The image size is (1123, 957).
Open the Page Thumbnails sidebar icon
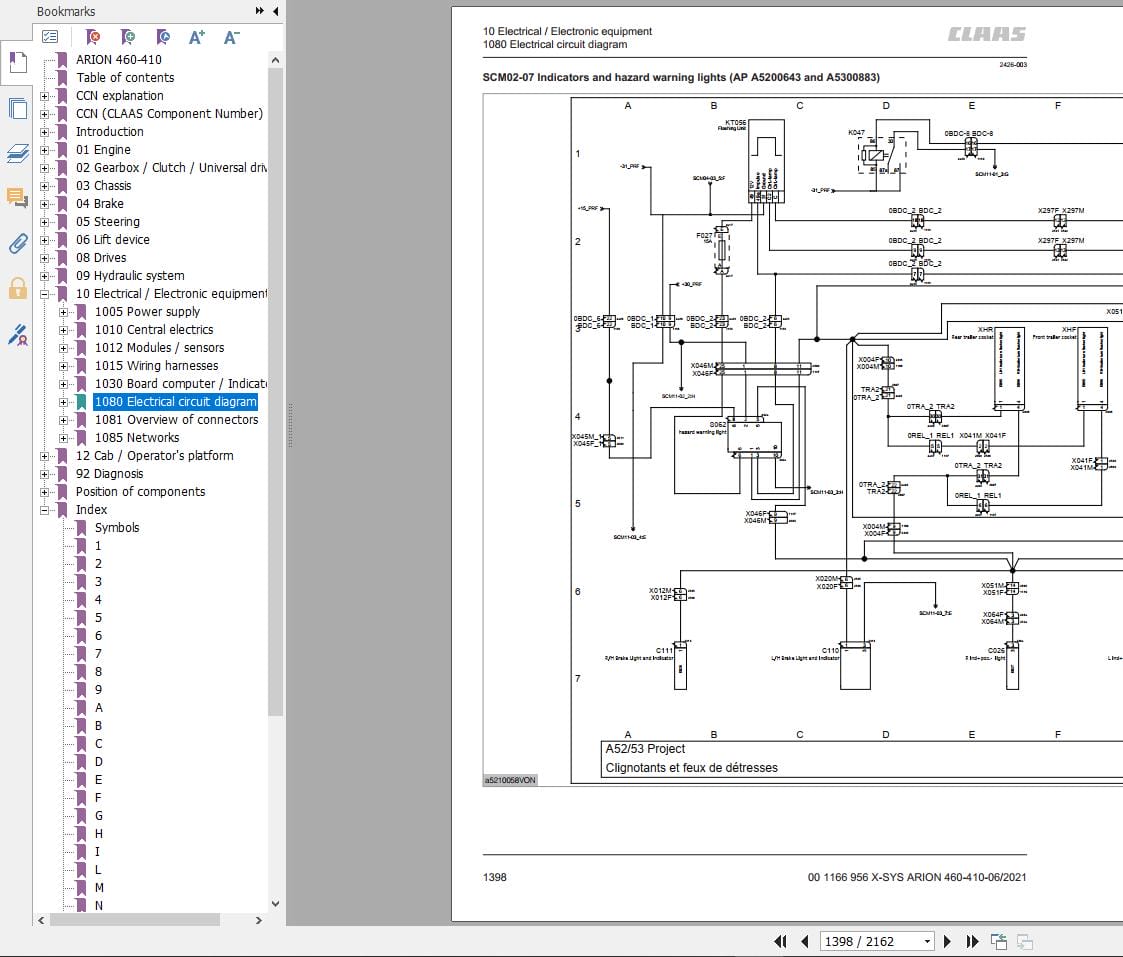[17, 109]
